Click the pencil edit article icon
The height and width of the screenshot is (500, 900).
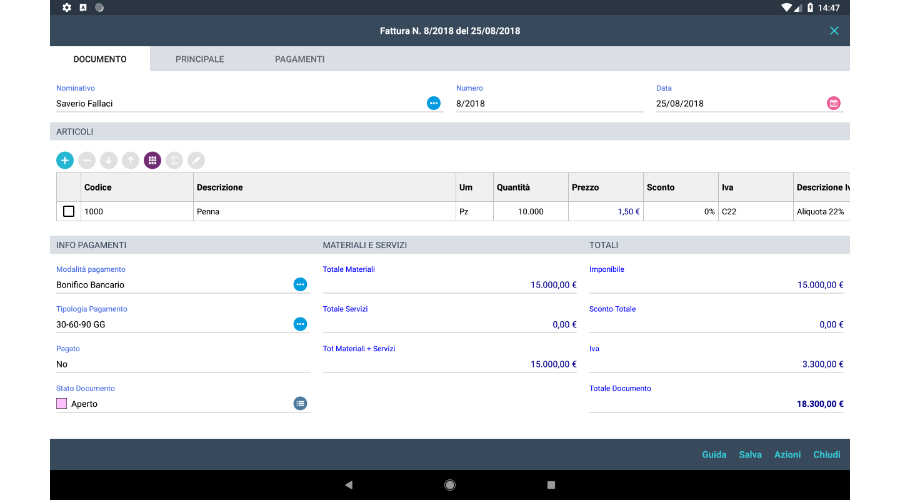[x=197, y=160]
